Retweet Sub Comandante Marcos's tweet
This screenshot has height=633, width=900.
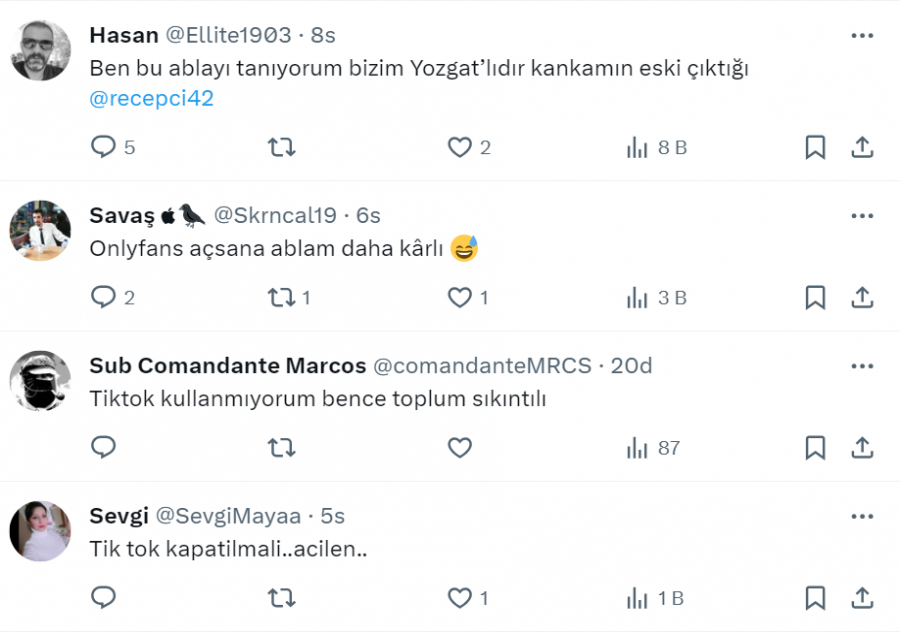282,448
